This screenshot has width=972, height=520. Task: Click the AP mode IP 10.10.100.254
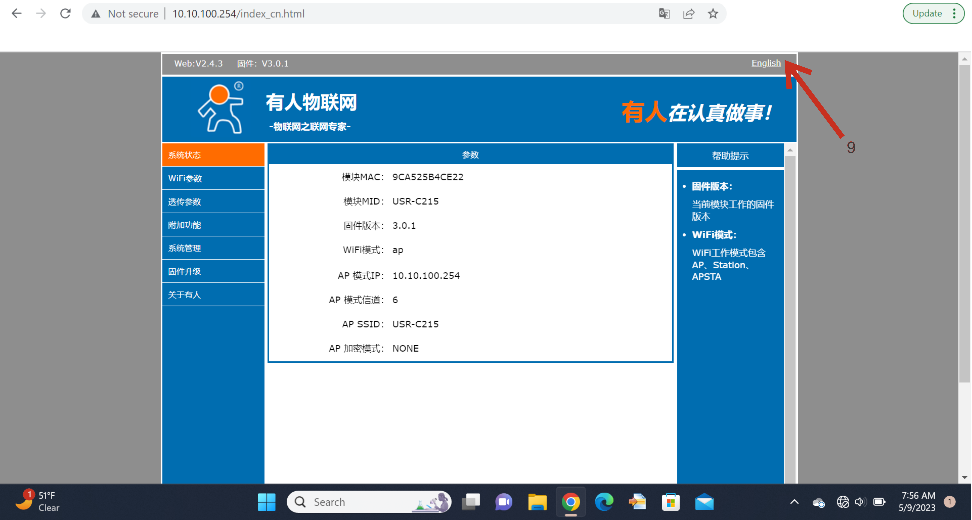point(426,276)
